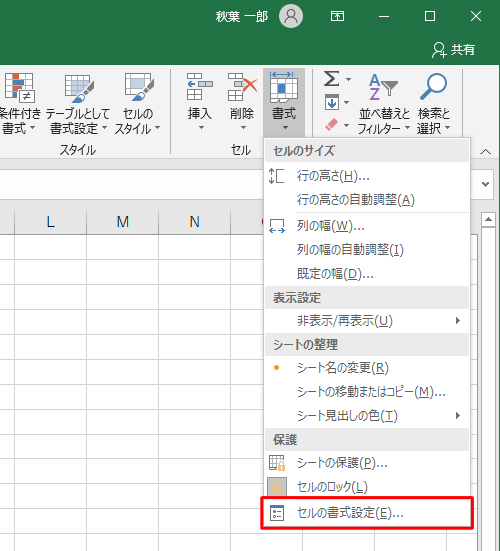The width and height of the screenshot is (500, 551).
Task: Click the format cells dialog icon
Action: coord(277,513)
